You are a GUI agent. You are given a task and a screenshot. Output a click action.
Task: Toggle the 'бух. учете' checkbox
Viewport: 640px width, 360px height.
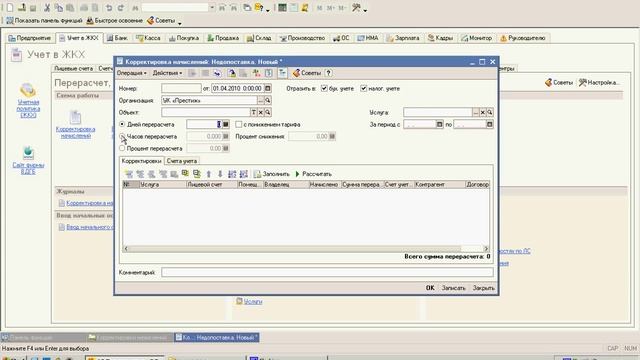point(324,88)
